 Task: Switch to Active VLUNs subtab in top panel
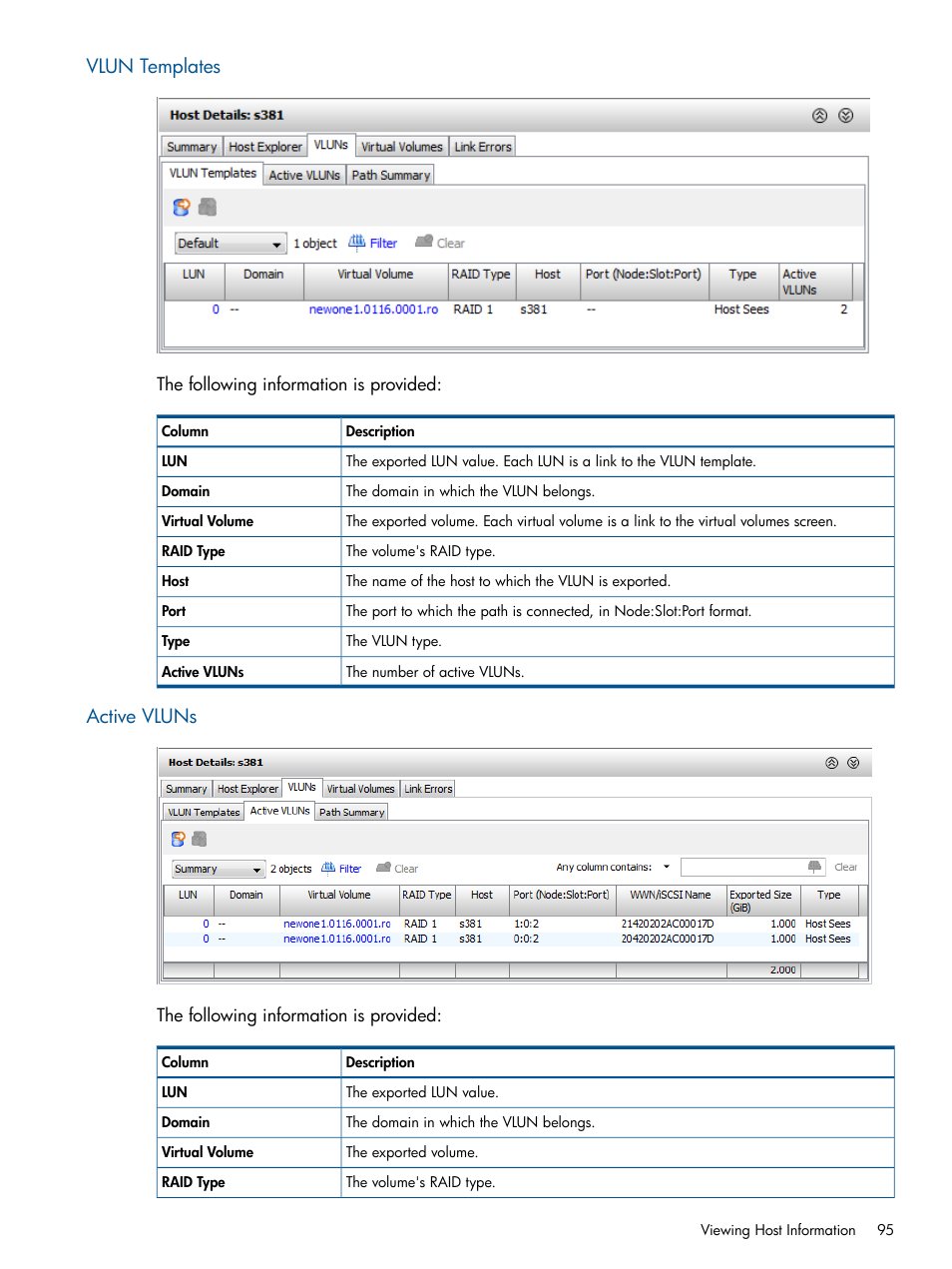tap(304, 175)
